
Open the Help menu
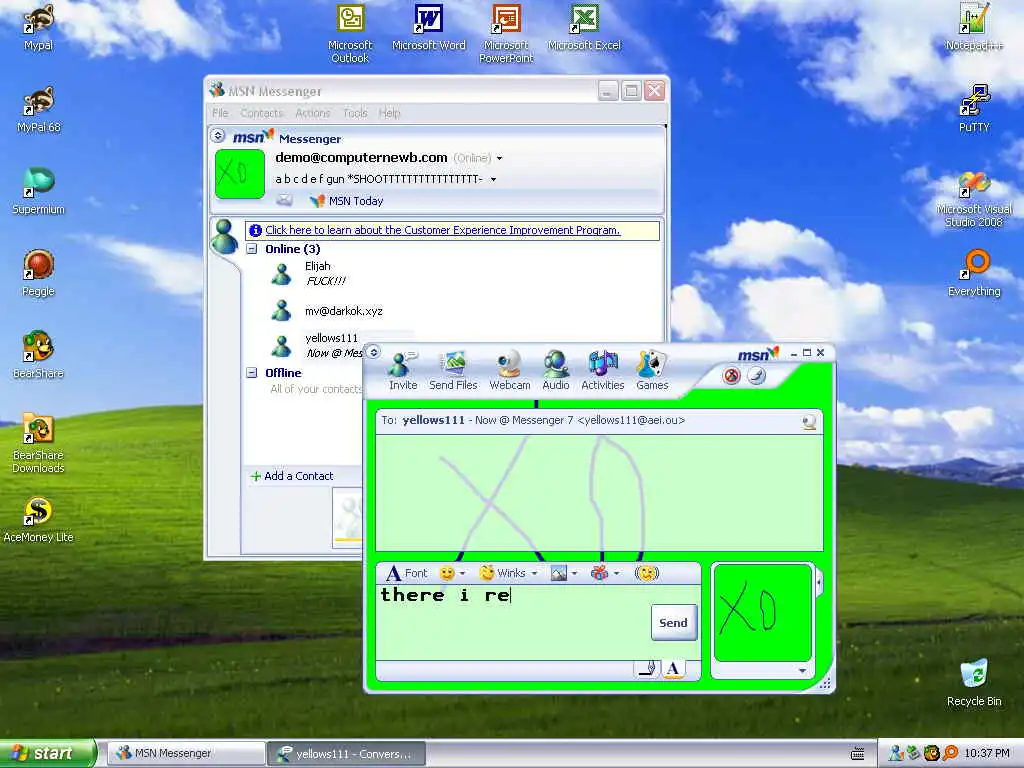(x=389, y=113)
